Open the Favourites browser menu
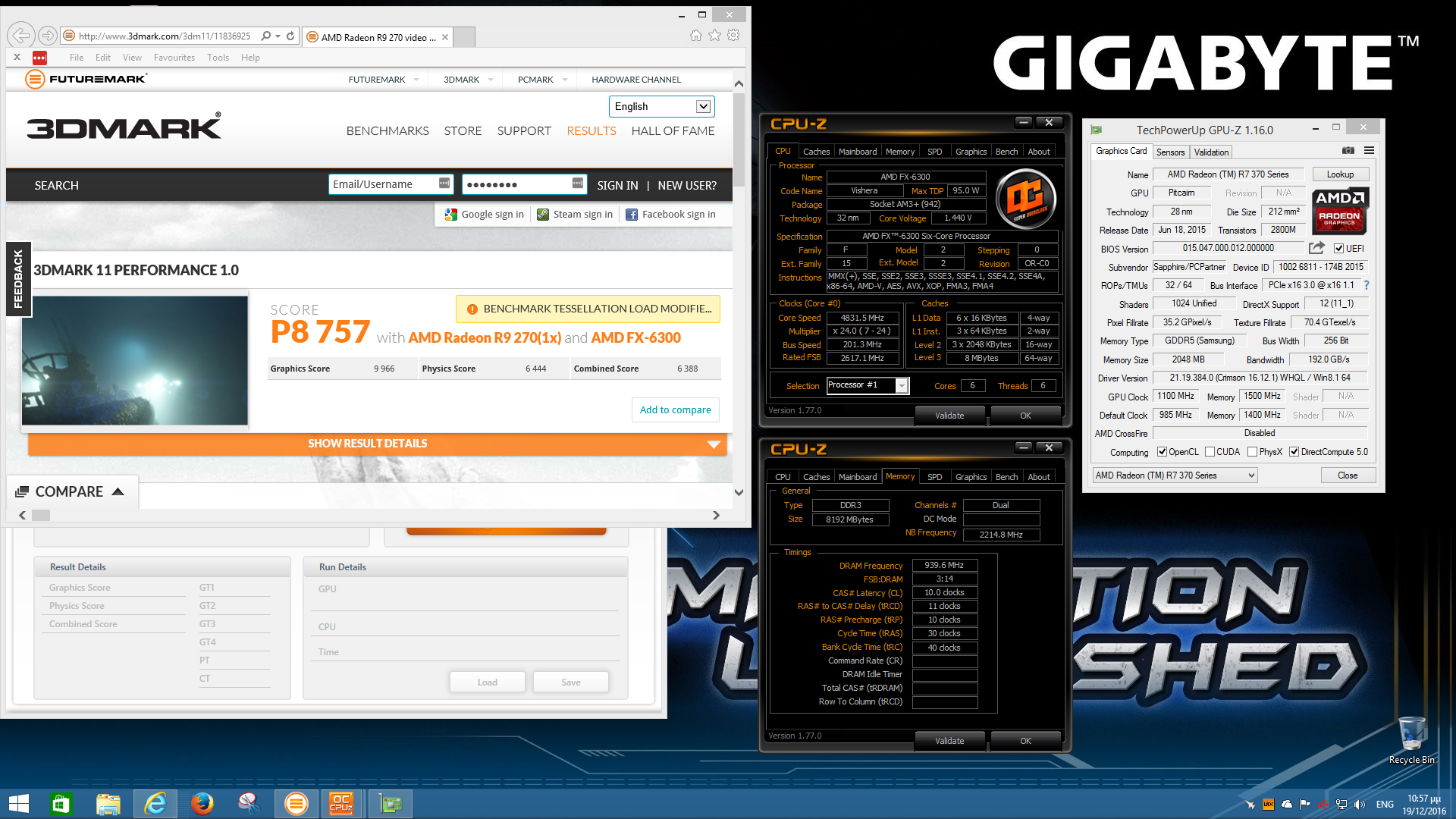Viewport: 1456px width, 819px height. pyautogui.click(x=174, y=58)
